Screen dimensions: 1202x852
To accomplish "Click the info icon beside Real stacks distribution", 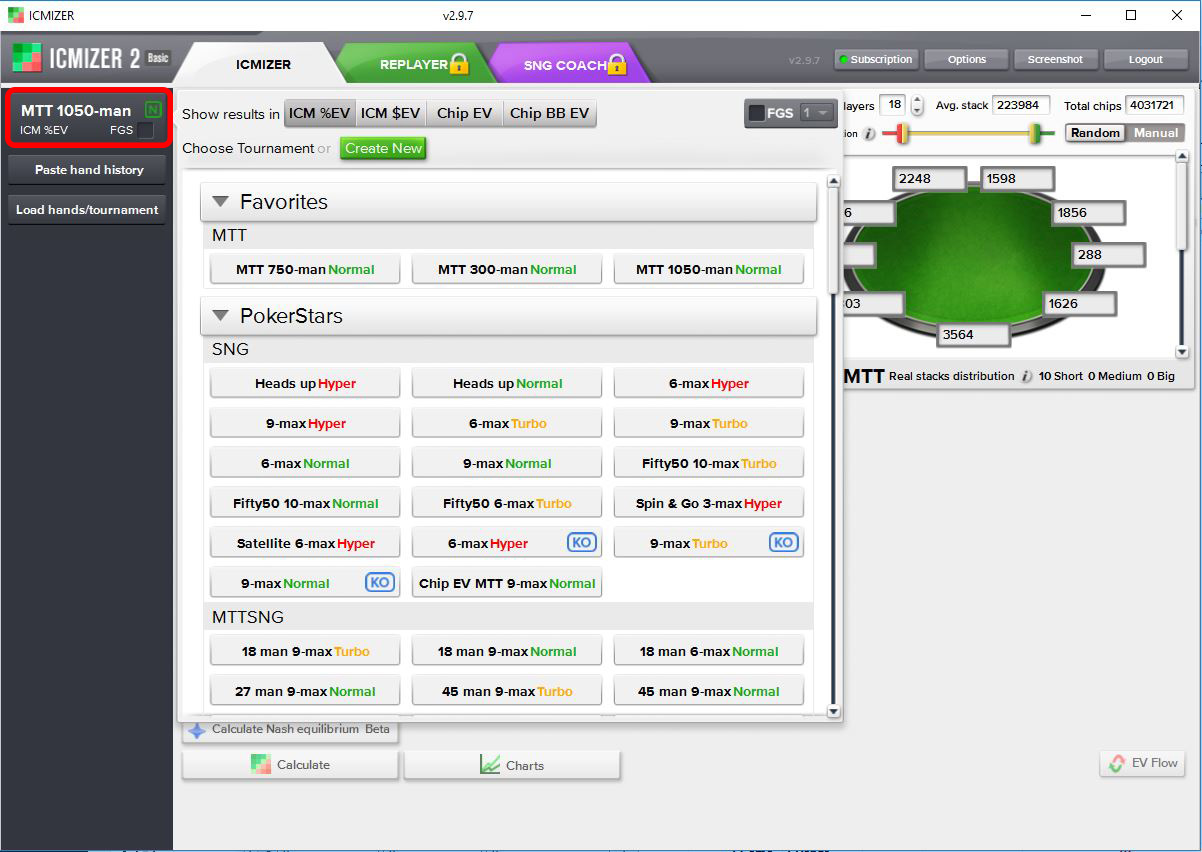I will point(1025,376).
